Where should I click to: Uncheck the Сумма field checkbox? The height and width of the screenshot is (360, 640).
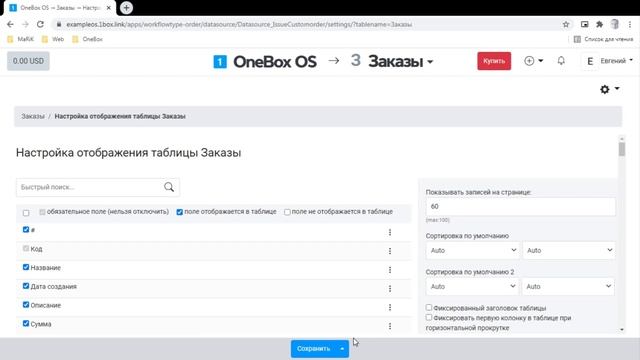pos(26,323)
